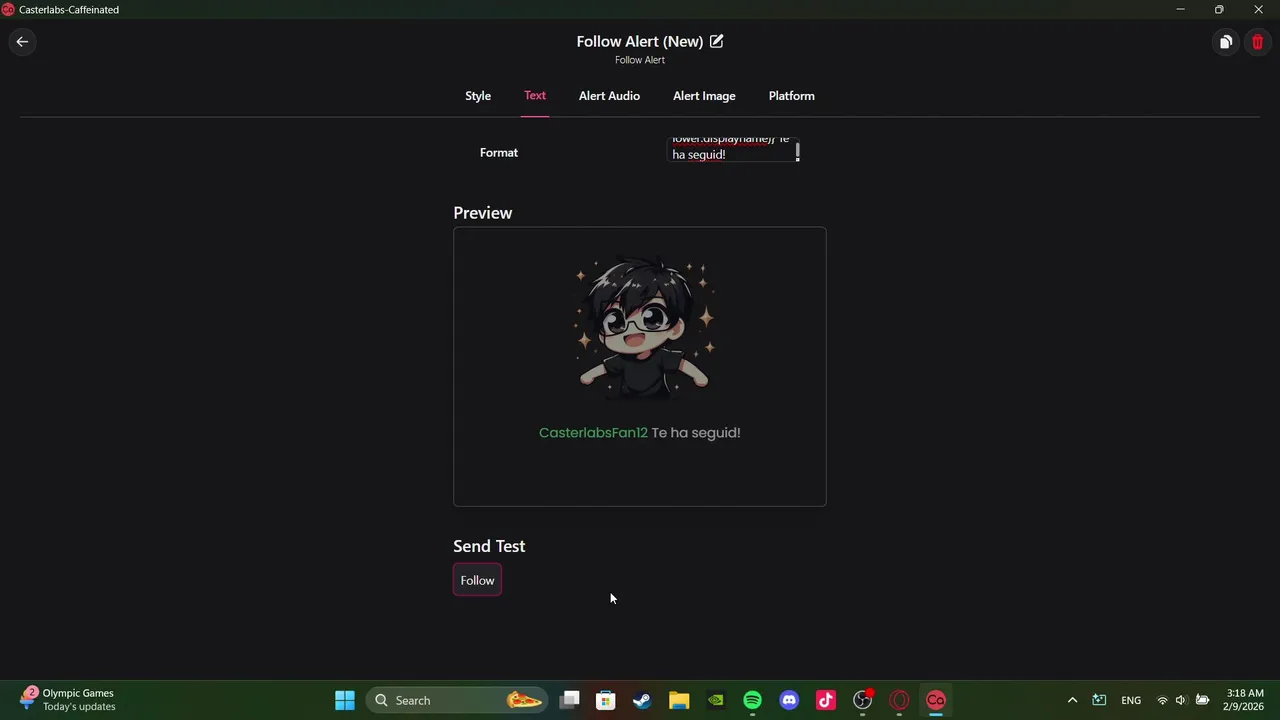Delete the alert with the red trash icon
The height and width of the screenshot is (720, 1280).
1257,42
